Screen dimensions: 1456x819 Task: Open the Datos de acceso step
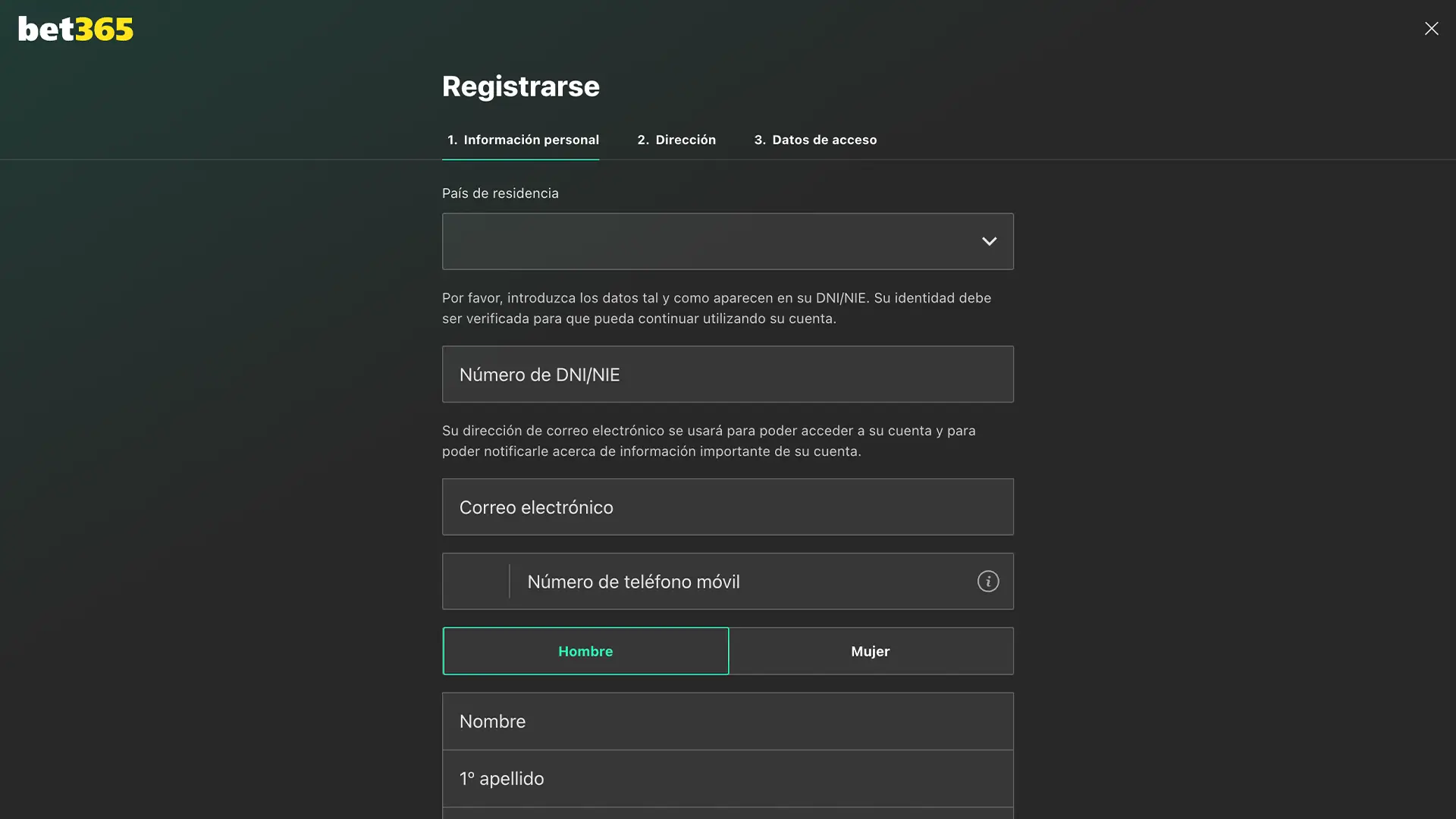click(815, 140)
